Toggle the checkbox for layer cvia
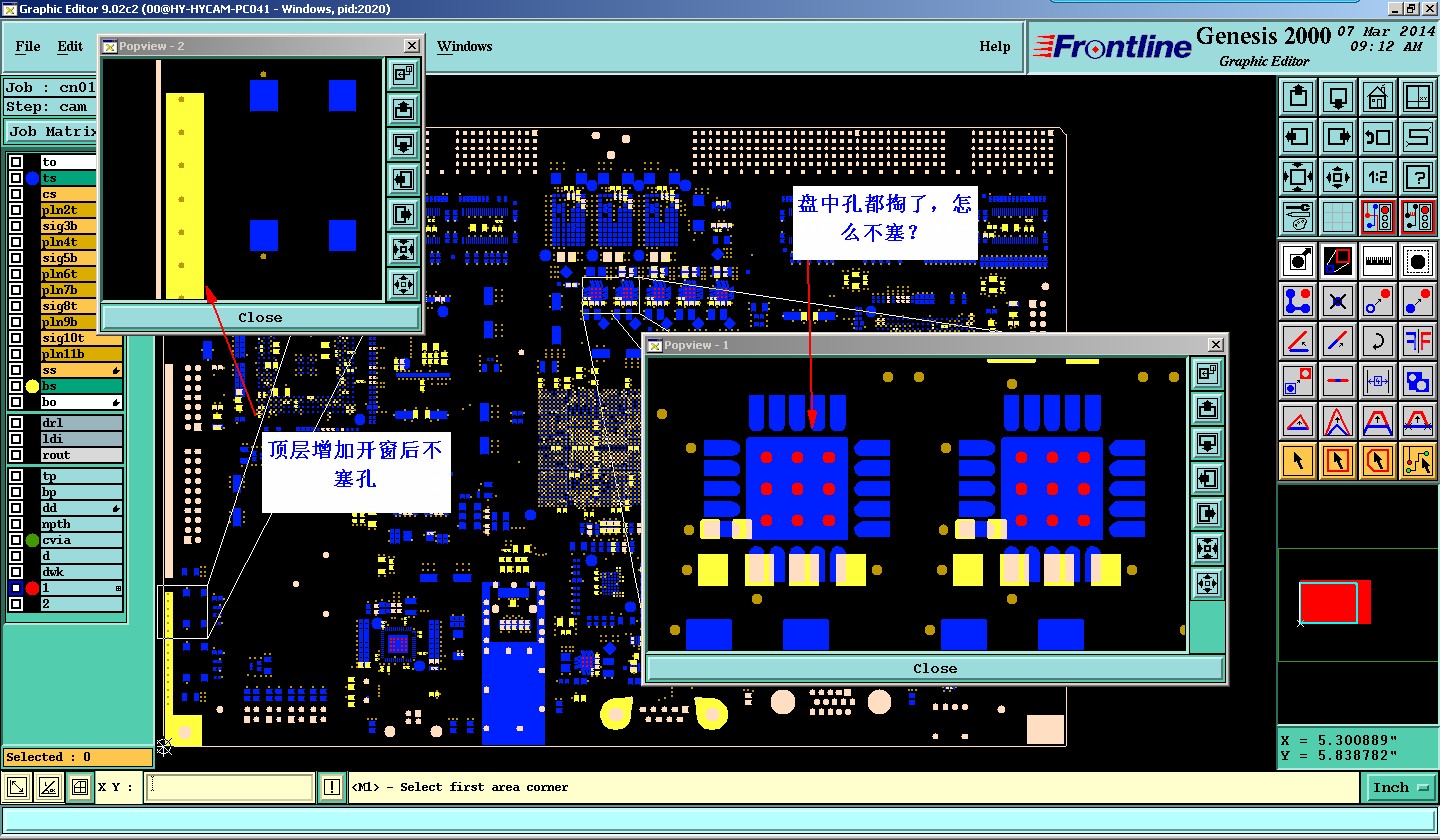The height and width of the screenshot is (840, 1440). [x=16, y=540]
